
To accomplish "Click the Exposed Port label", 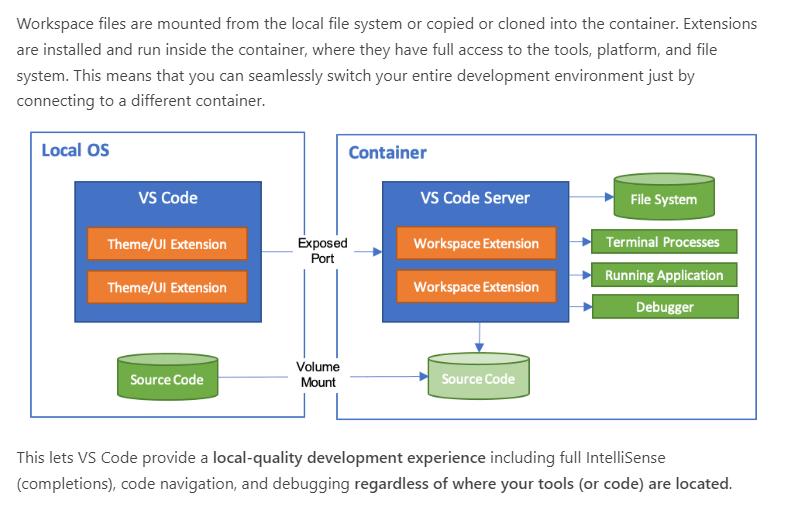I will pos(322,250).
